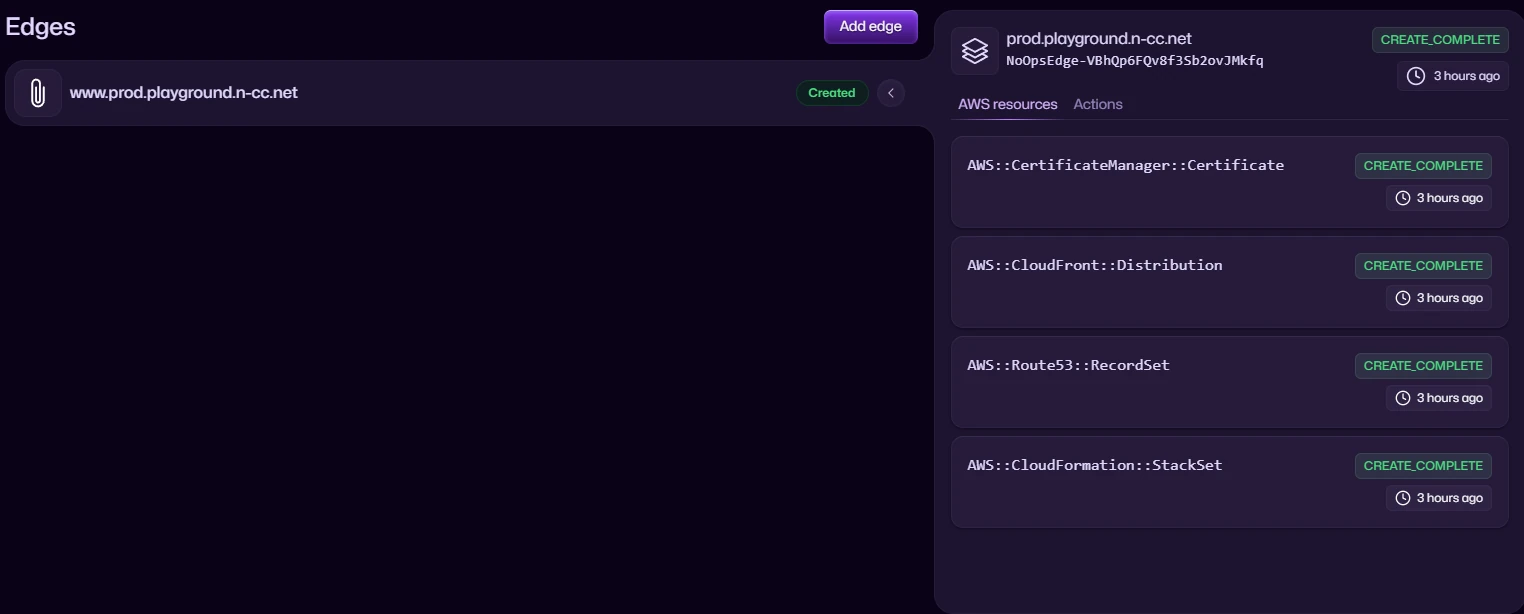This screenshot has height=614, width=1524.
Task: Click clock icon under Route53 RecordSet status
Action: [1403, 398]
